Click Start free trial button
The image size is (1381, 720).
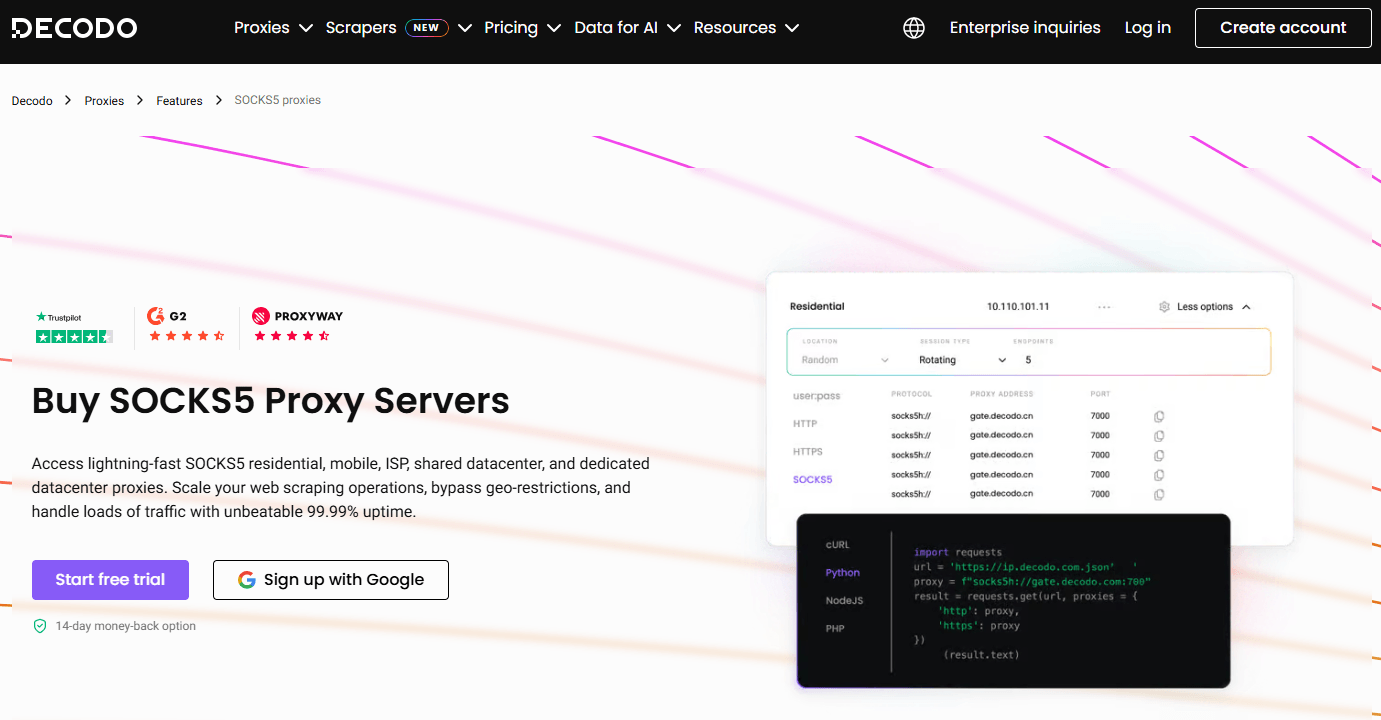click(x=110, y=580)
